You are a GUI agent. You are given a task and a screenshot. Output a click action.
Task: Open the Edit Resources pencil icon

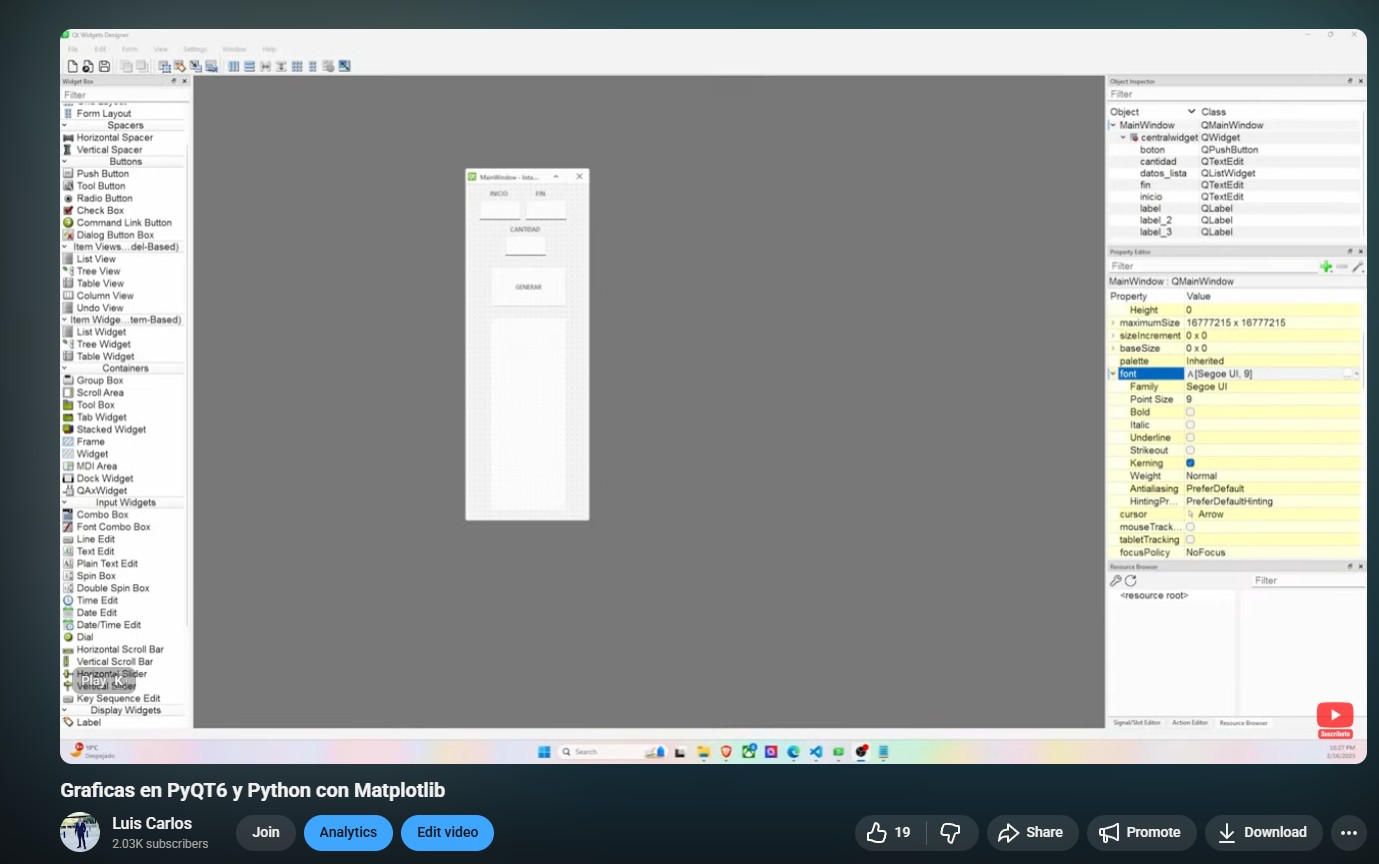(1116, 580)
